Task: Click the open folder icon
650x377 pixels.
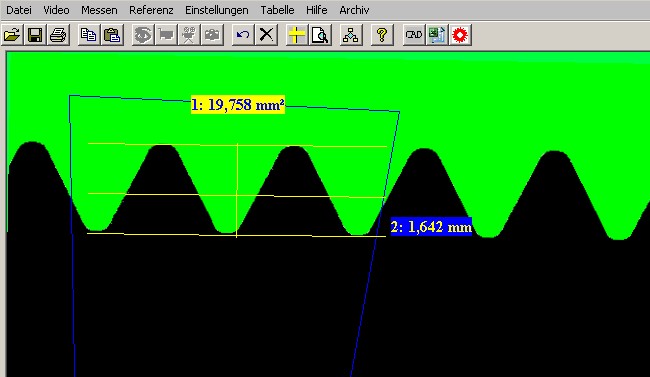Action: (x=12, y=35)
